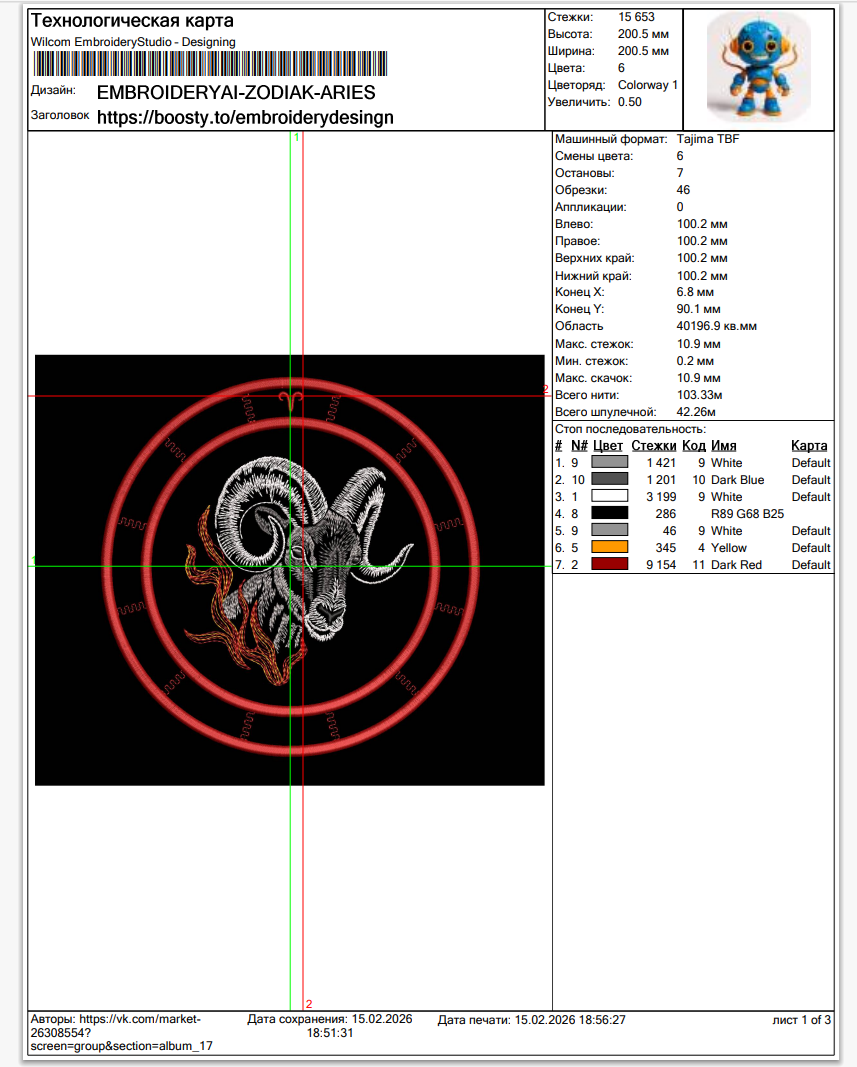Click the green marker number 1 at top
Viewport: 857px width, 1067px height.
coord(296,137)
